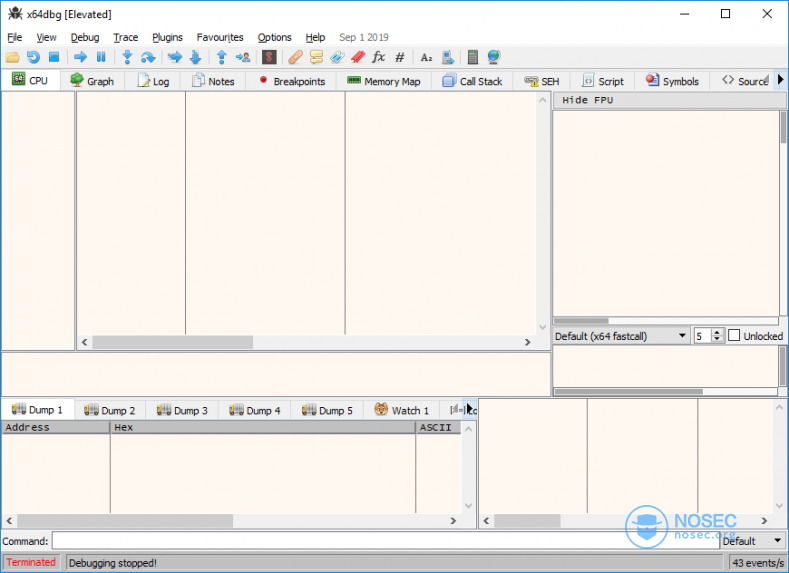Select the Dump 2 tab
The image size is (789, 573).
tap(110, 411)
